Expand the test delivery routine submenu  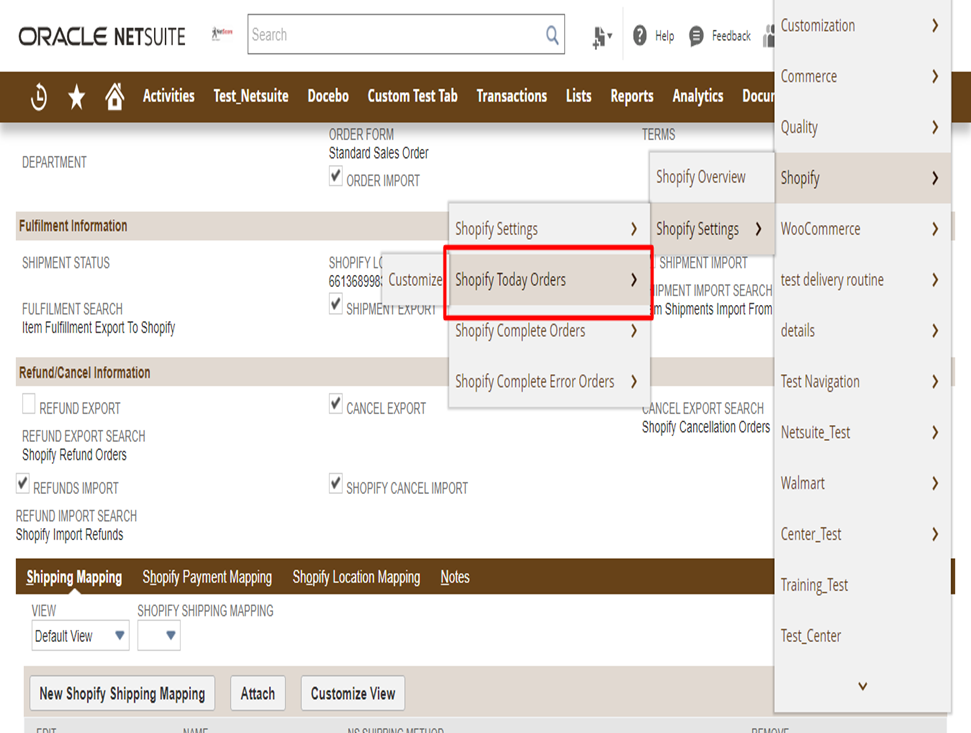863,280
